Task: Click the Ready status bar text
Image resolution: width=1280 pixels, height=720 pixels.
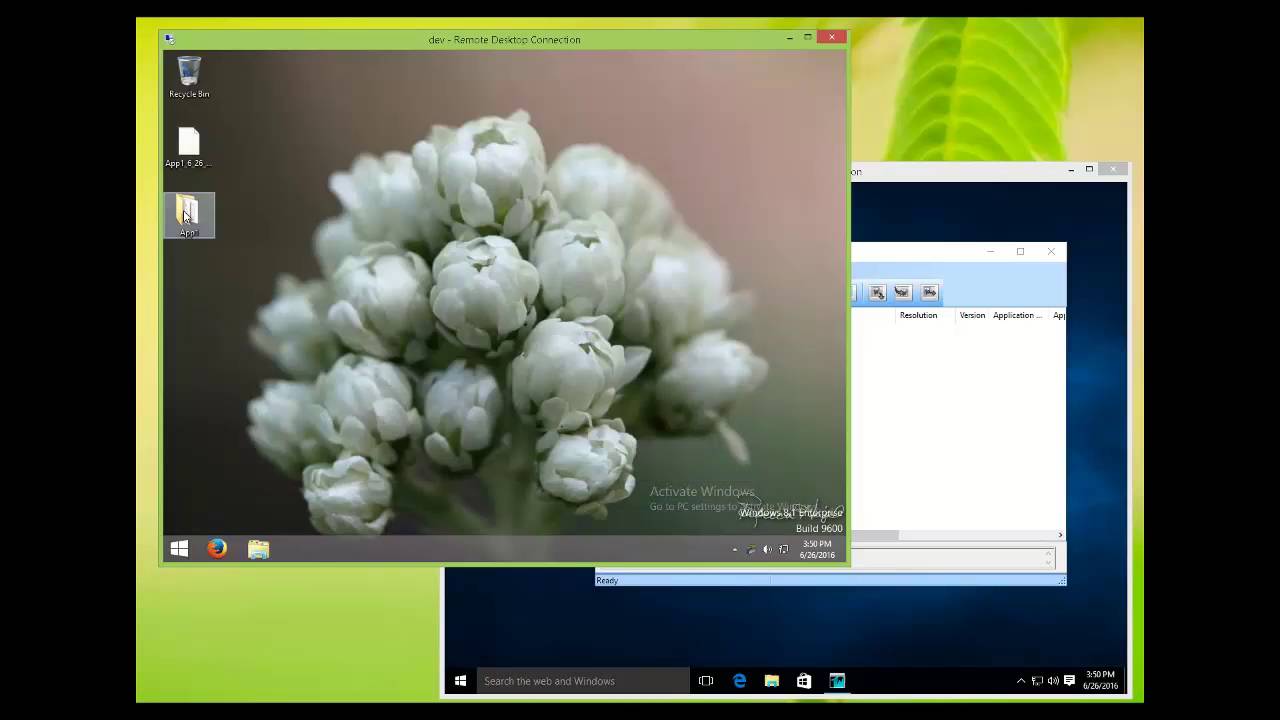Action: 607,580
